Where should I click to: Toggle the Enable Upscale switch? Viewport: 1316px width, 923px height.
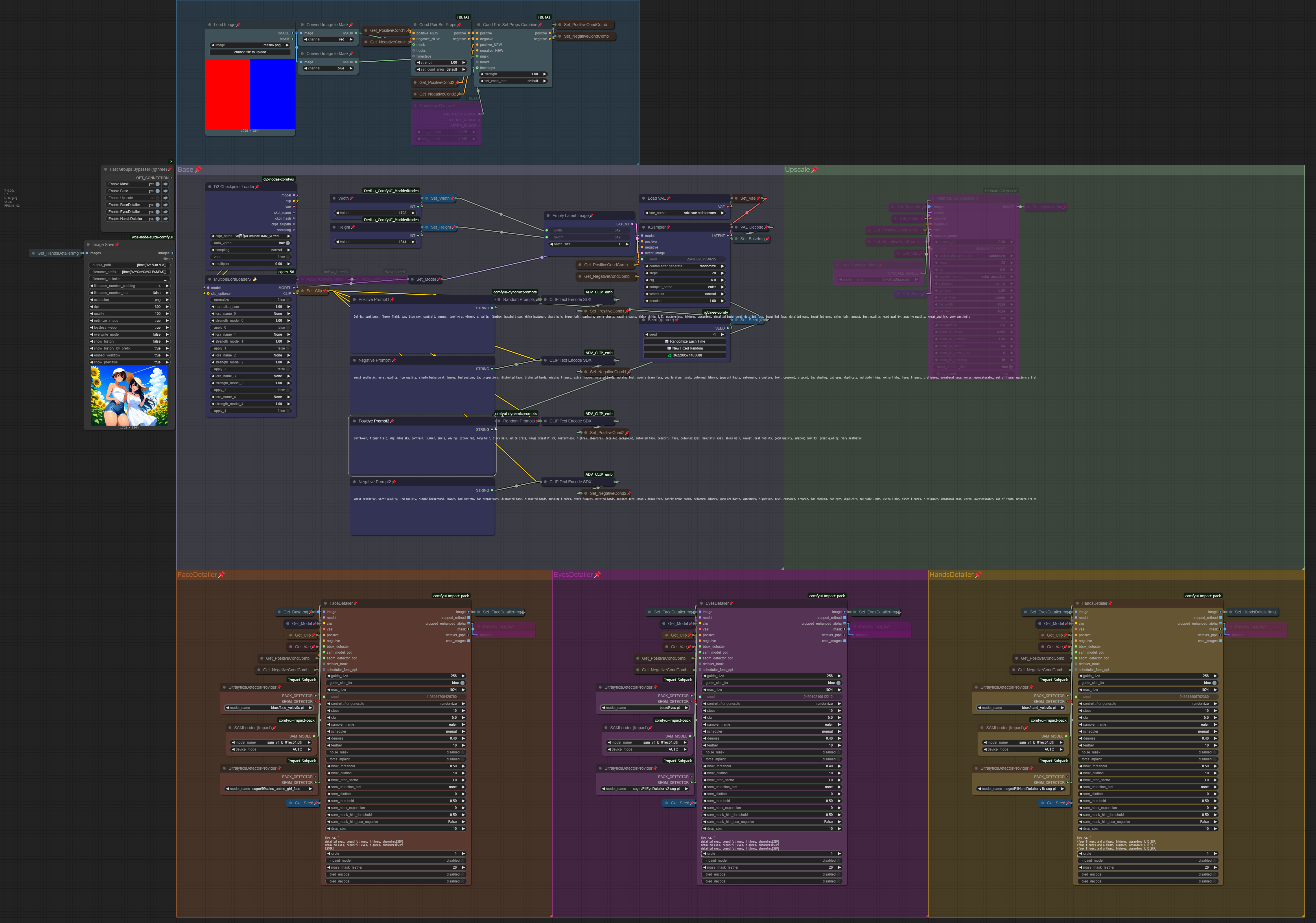click(x=158, y=198)
